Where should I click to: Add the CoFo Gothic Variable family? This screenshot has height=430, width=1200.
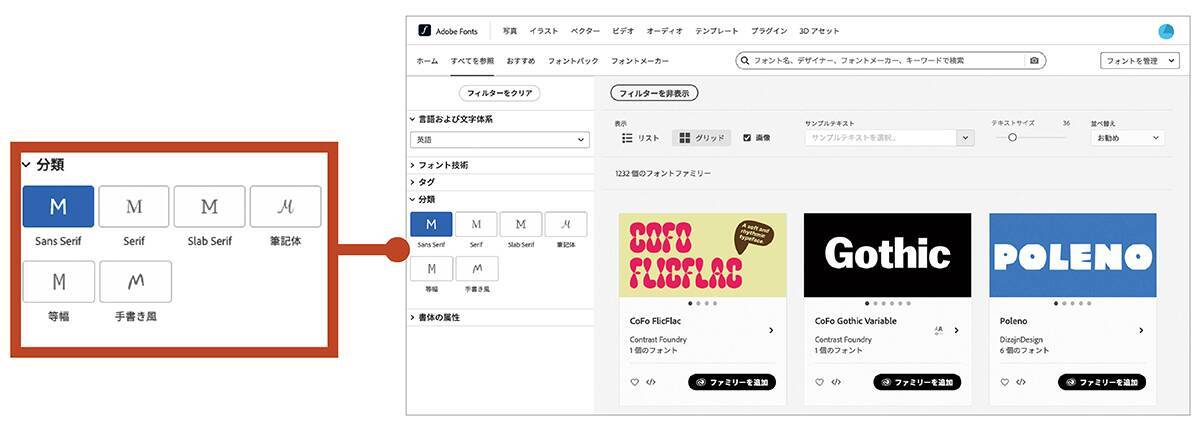(x=916, y=382)
